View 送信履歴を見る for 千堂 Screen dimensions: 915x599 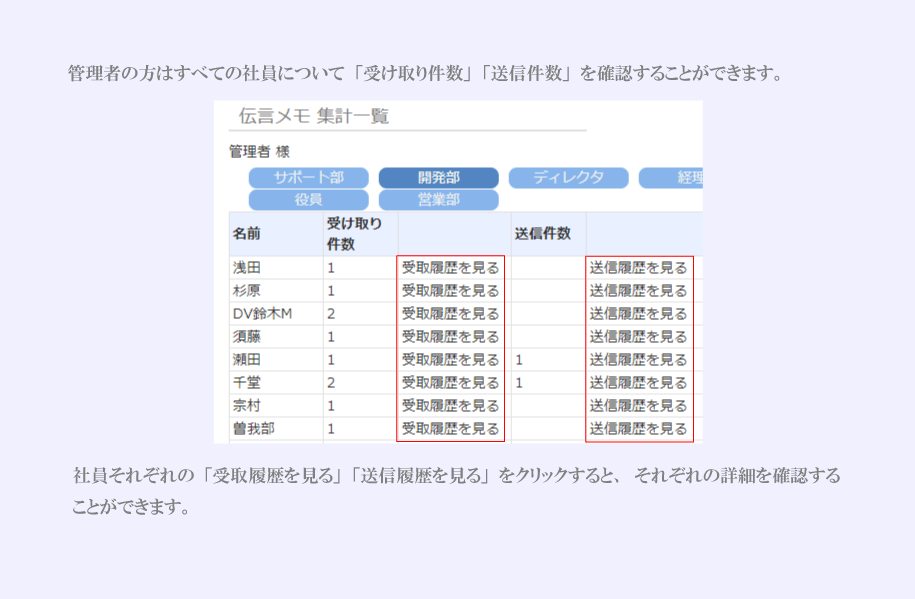point(638,383)
